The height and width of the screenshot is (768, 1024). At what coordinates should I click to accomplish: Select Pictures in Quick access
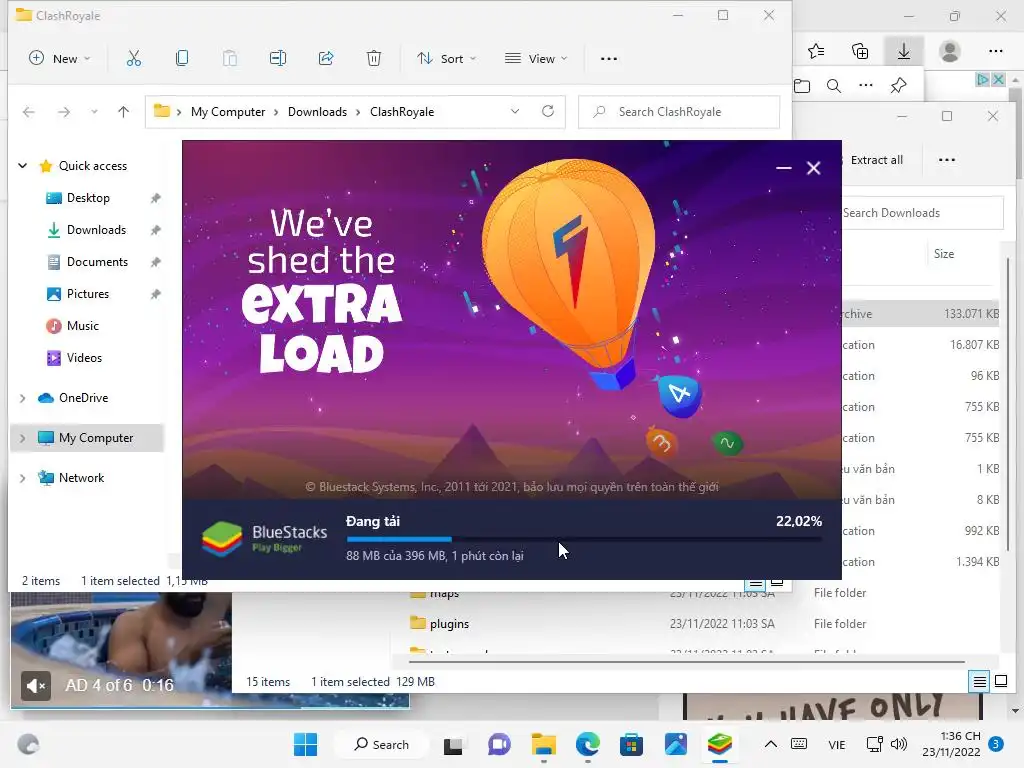pos(88,294)
